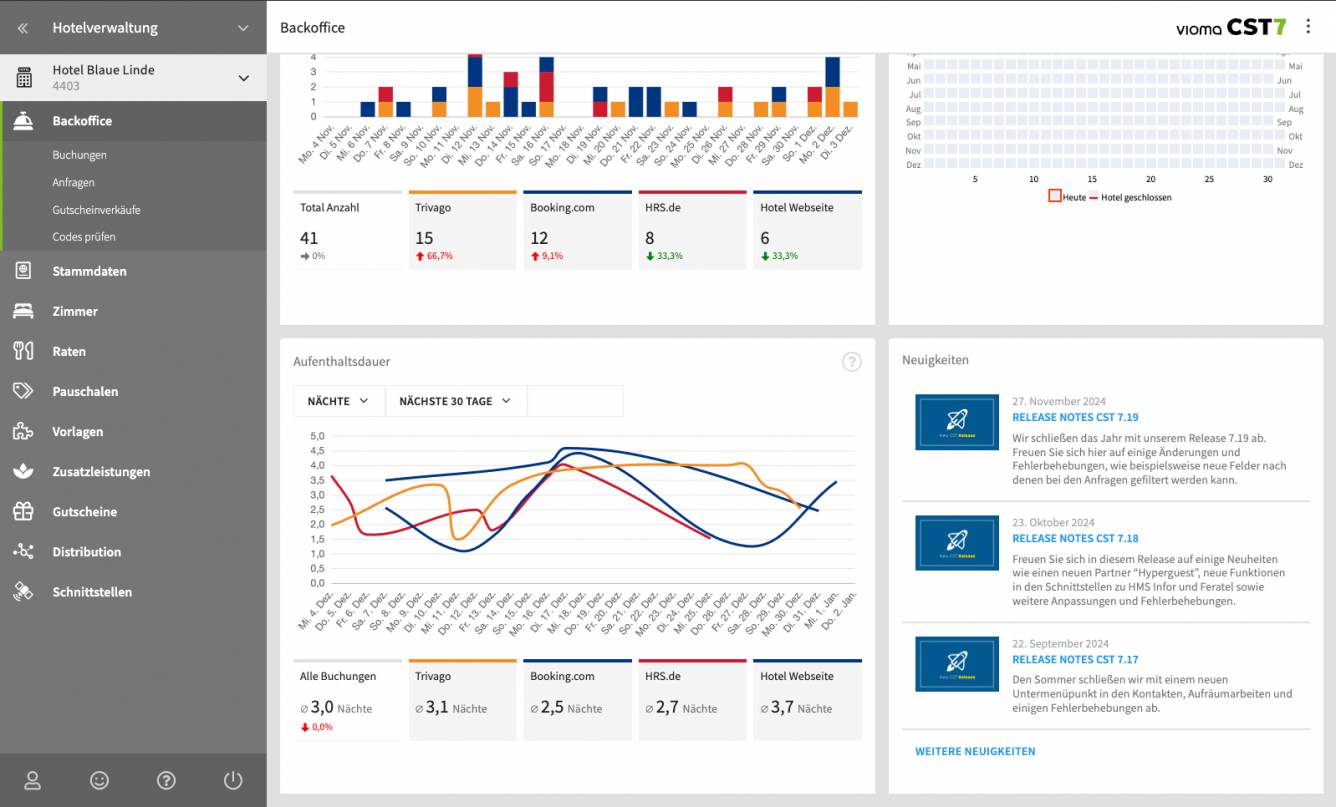Open help icon of Aufenthaltsdauer panel

pos(852,362)
